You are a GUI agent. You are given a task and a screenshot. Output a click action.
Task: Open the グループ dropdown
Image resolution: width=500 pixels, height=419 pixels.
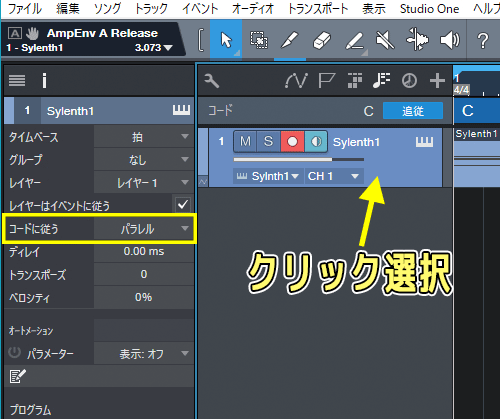click(x=144, y=160)
